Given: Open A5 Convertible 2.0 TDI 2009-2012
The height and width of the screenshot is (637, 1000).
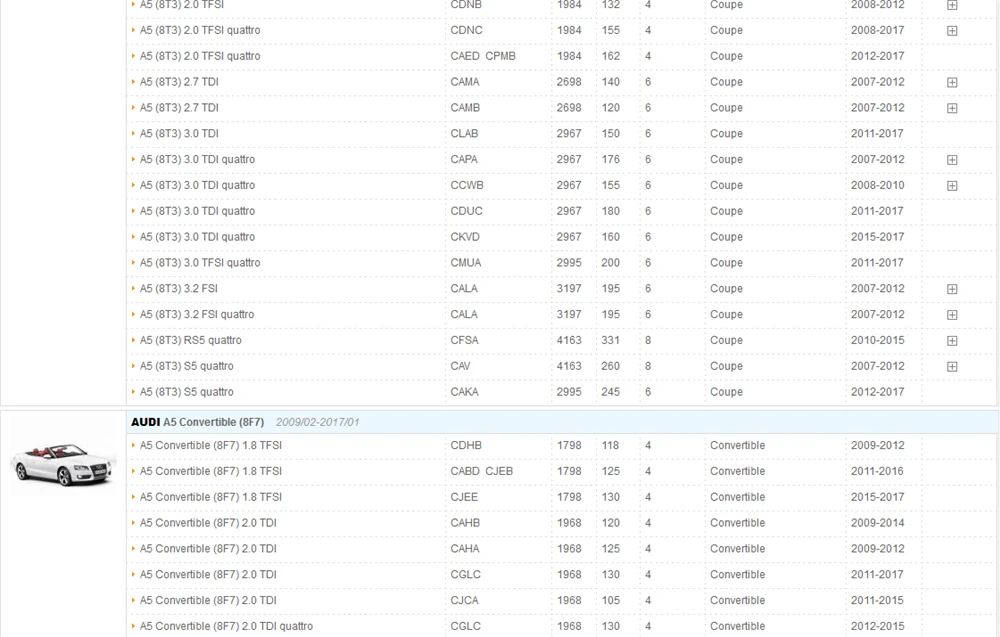Looking at the screenshot, I should (208, 548).
